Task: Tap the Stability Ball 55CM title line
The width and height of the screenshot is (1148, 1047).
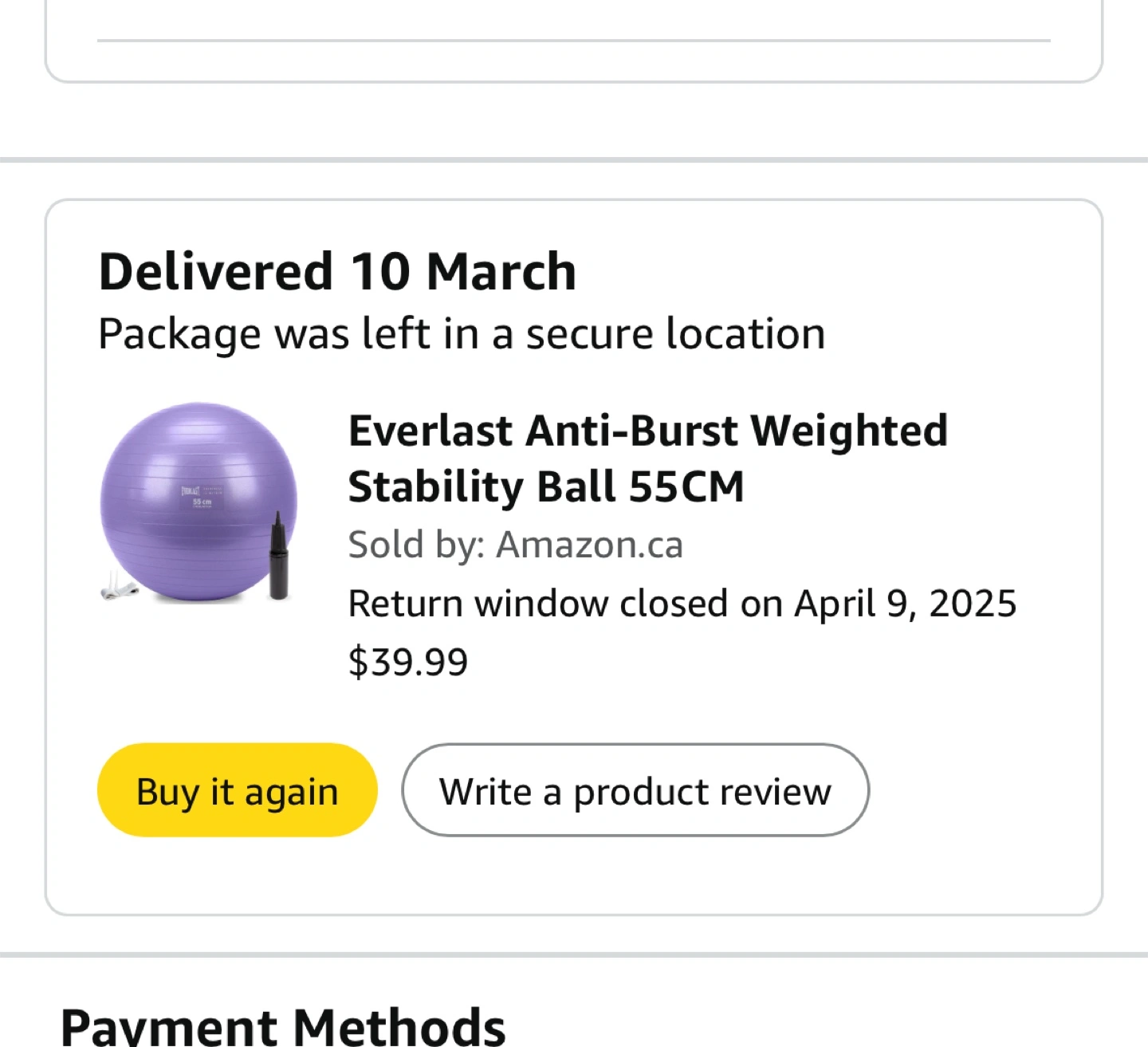Action: [x=546, y=487]
